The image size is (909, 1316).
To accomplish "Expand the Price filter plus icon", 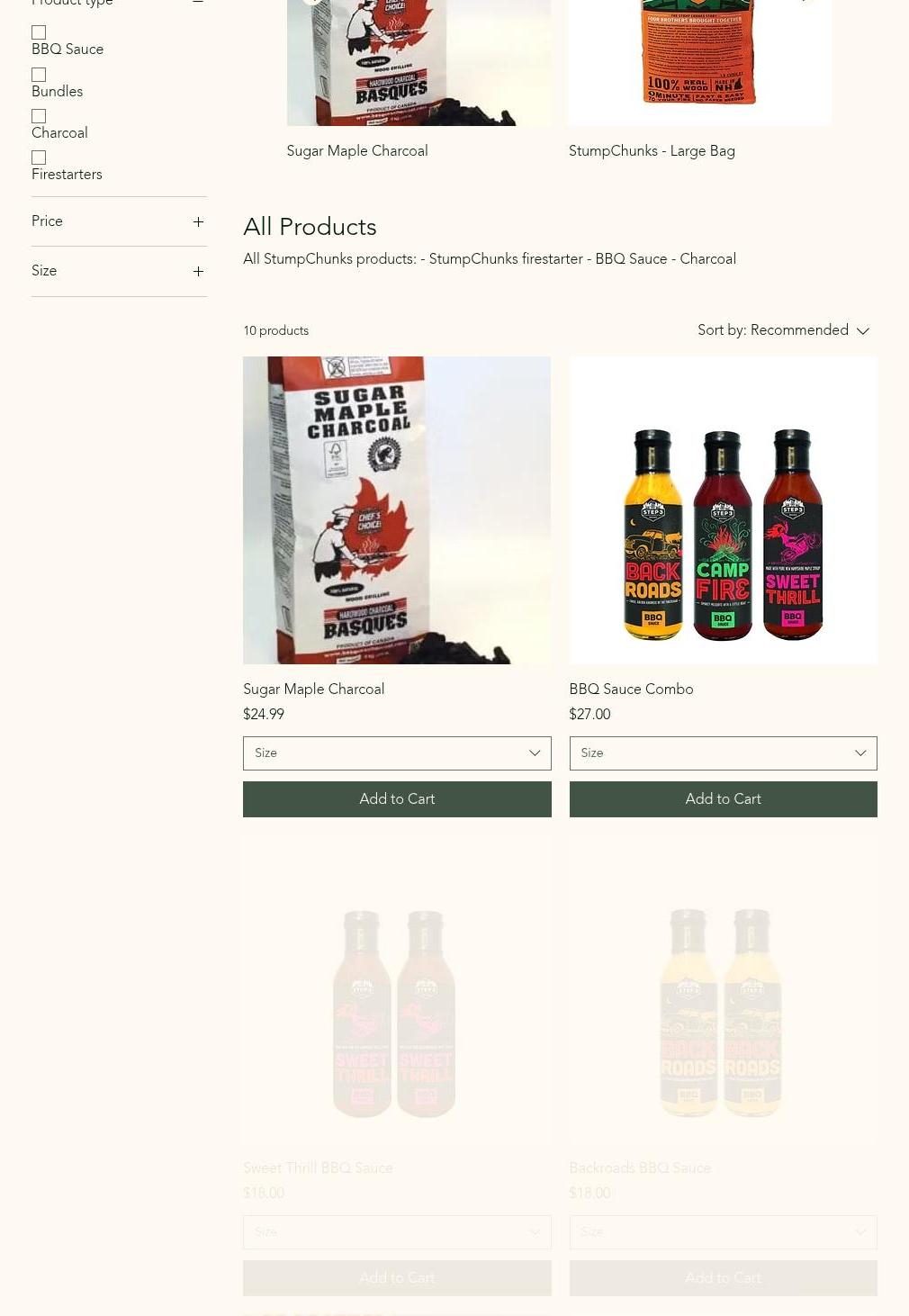I will click(198, 221).
